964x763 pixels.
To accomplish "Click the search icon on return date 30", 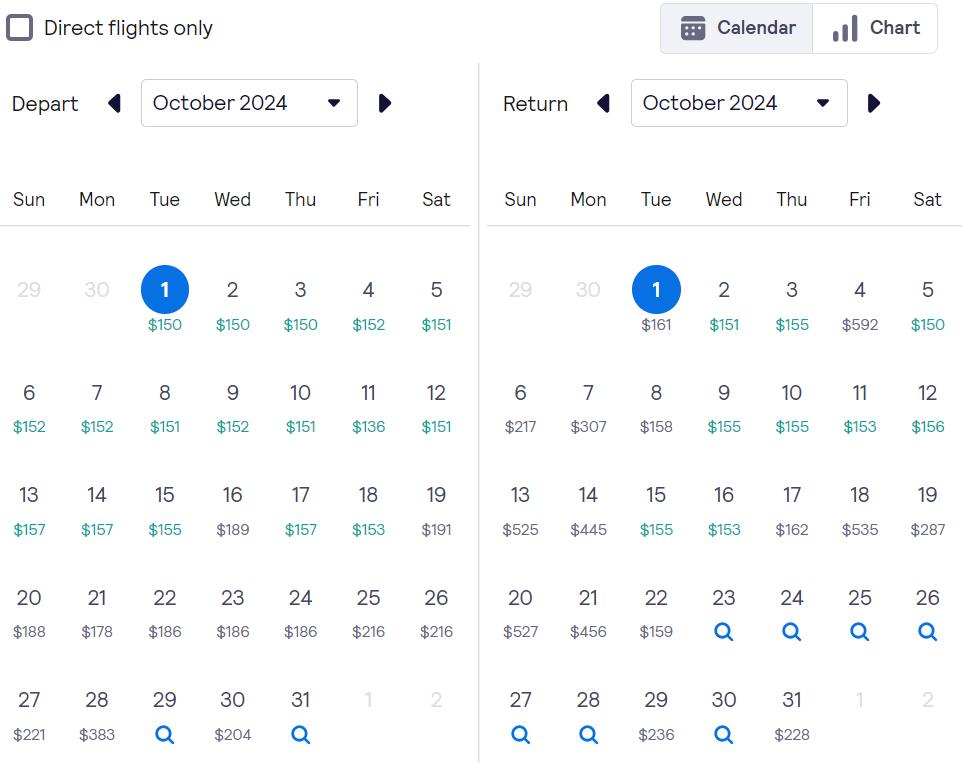I will pyautogui.click(x=724, y=734).
